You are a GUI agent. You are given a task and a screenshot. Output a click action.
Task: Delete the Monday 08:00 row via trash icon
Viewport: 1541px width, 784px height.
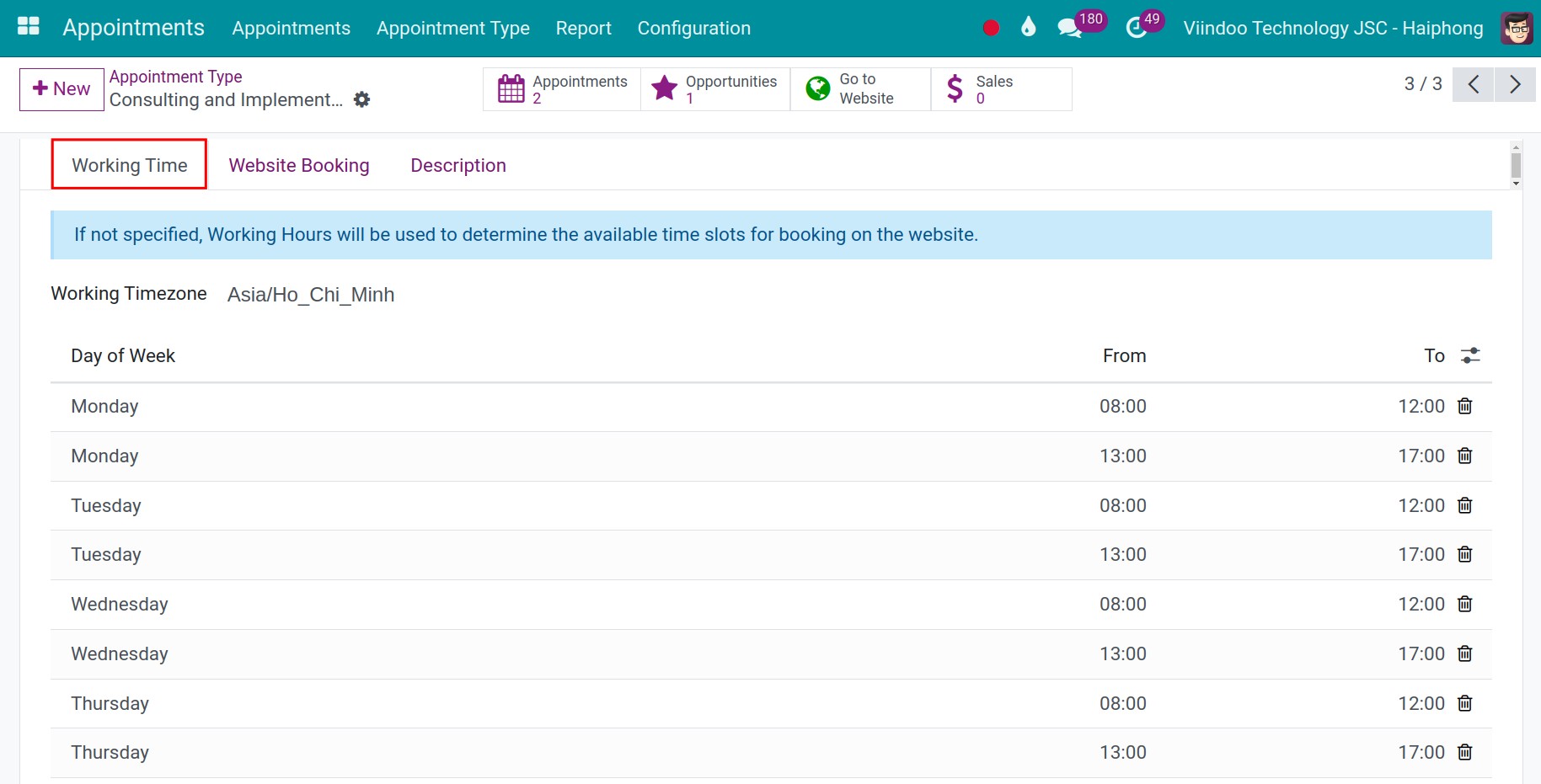pyautogui.click(x=1465, y=406)
